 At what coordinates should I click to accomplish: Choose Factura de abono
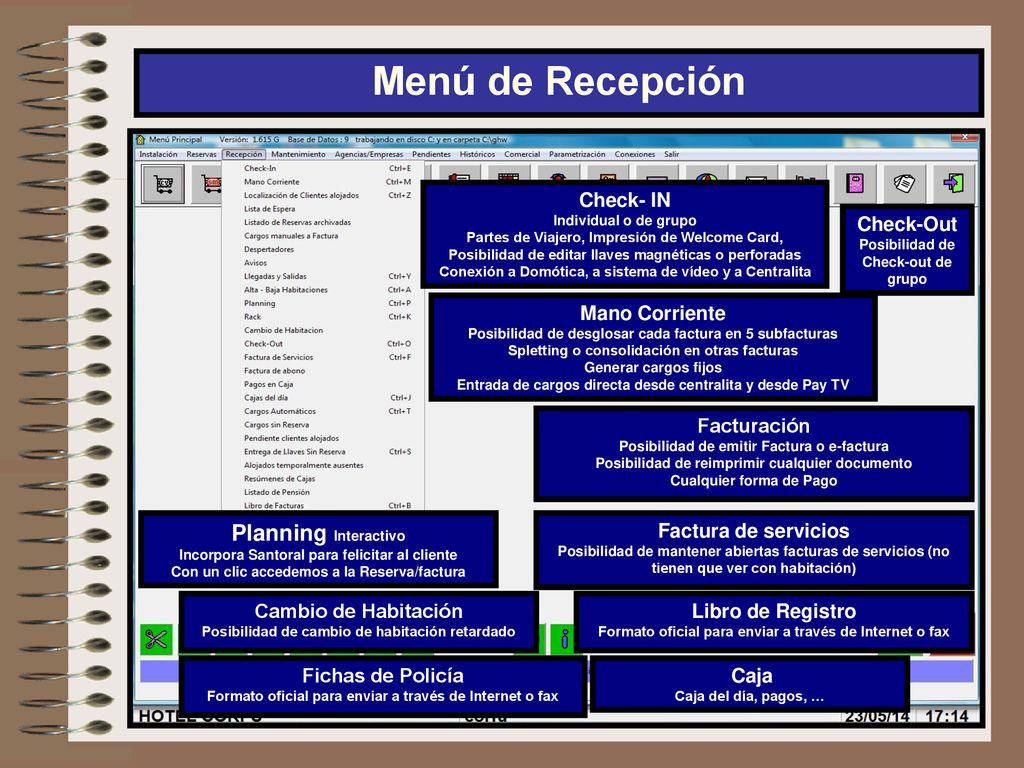click(x=323, y=371)
